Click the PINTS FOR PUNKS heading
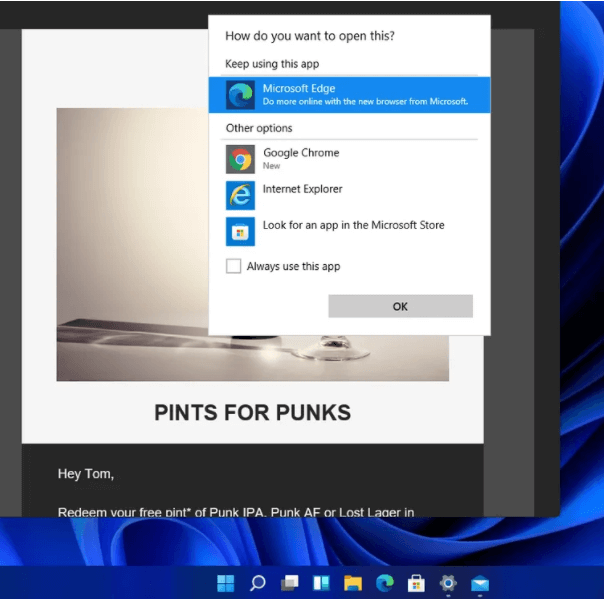The height and width of the screenshot is (600, 604). (x=253, y=412)
